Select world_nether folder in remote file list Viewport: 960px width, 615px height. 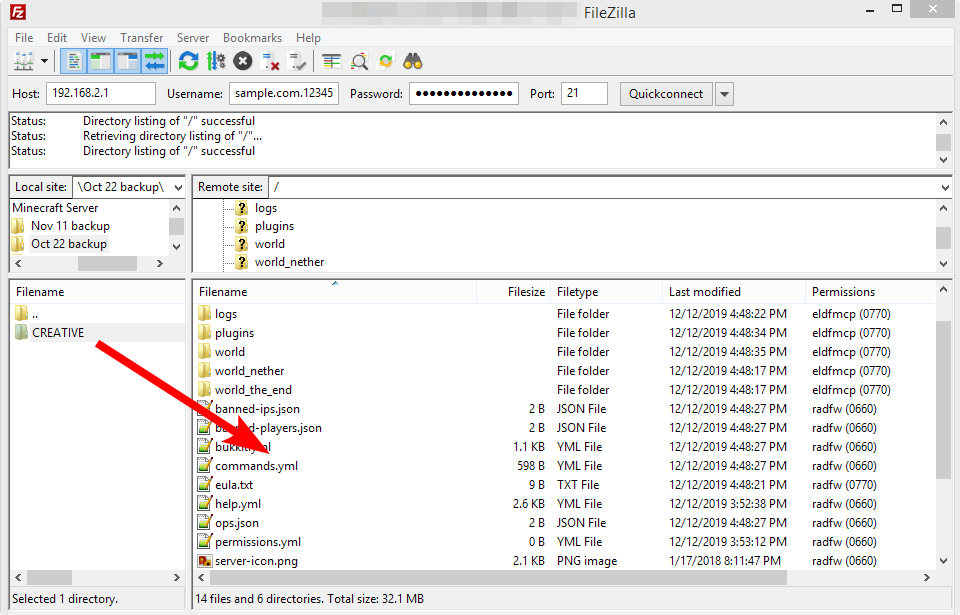point(249,371)
